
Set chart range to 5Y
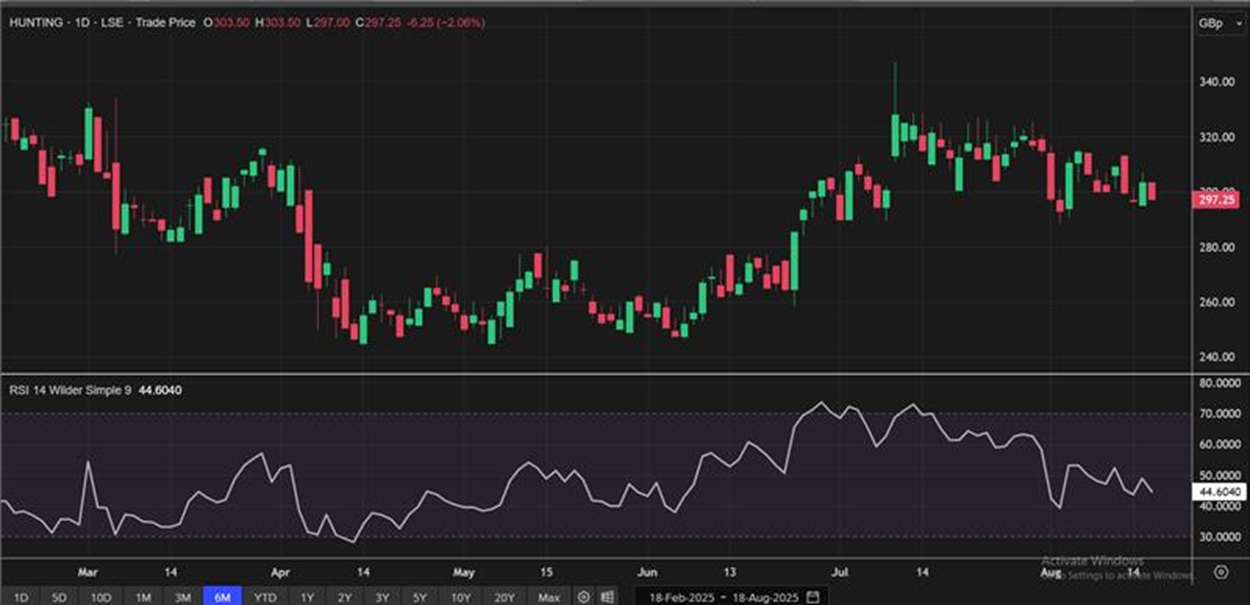point(419,597)
